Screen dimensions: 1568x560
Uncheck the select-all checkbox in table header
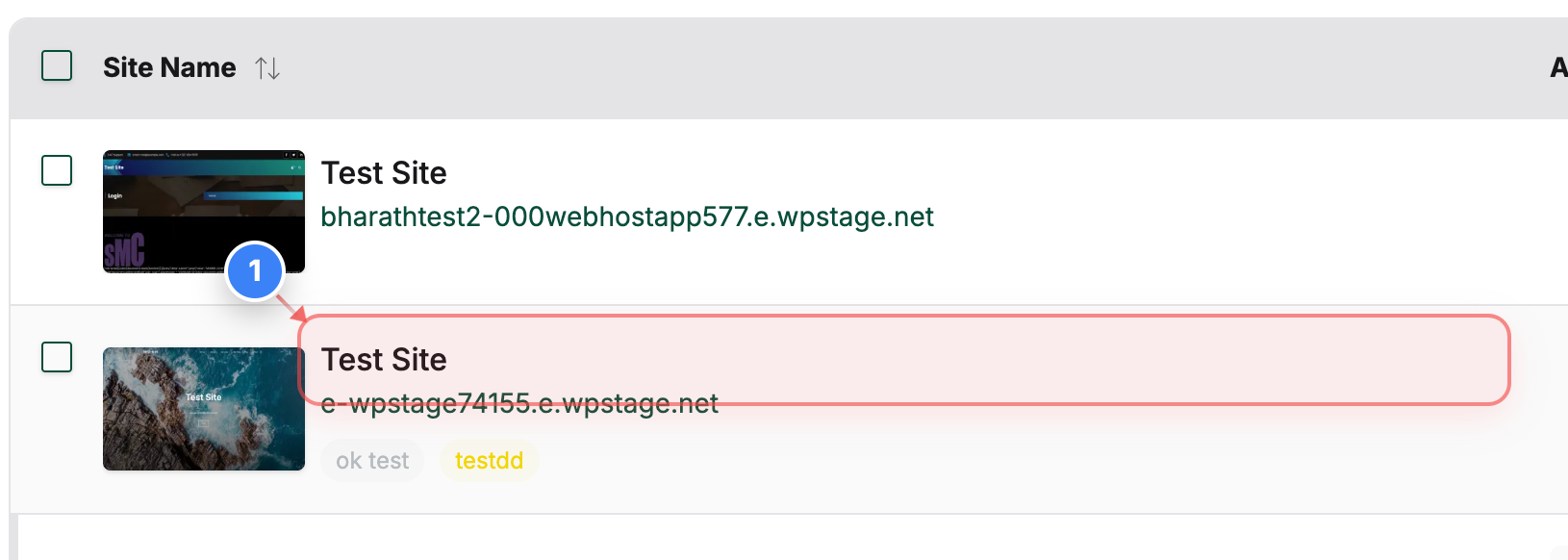click(56, 65)
